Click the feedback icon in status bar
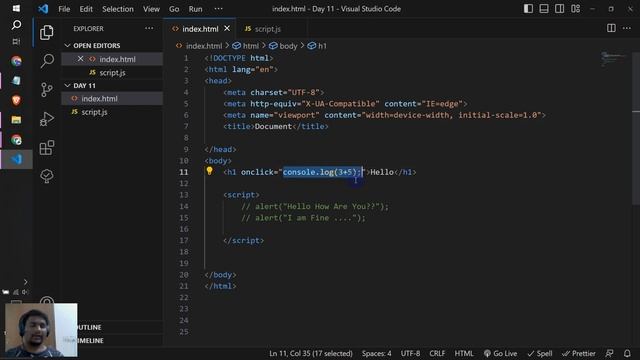This screenshot has width=640, height=360. coord(609,353)
